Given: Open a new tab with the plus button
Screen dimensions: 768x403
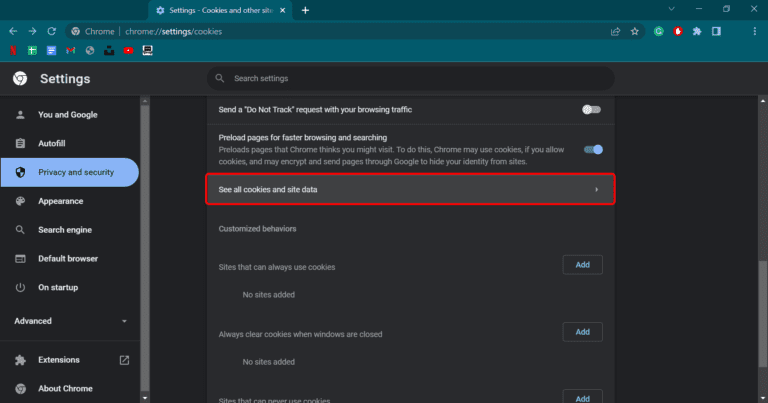Looking at the screenshot, I should click(x=305, y=10).
